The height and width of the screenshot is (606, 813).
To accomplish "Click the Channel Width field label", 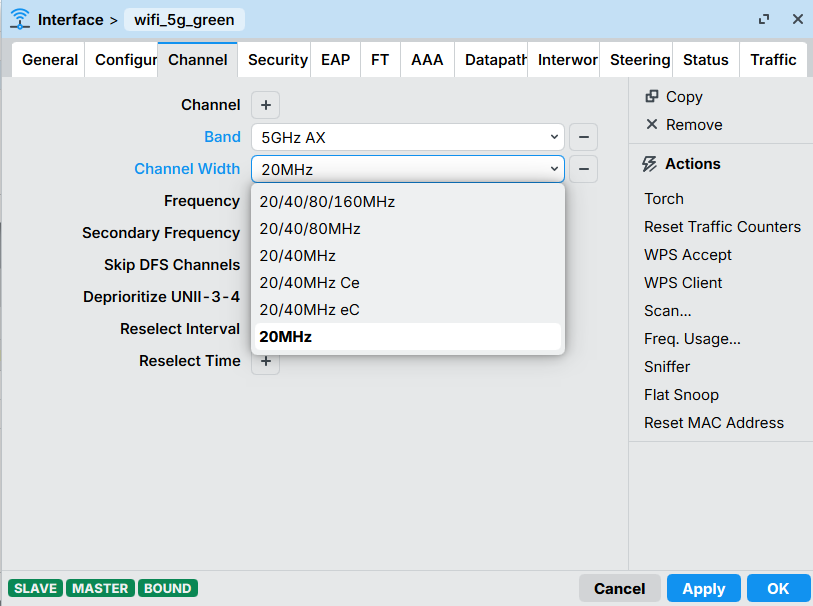I will (187, 169).
